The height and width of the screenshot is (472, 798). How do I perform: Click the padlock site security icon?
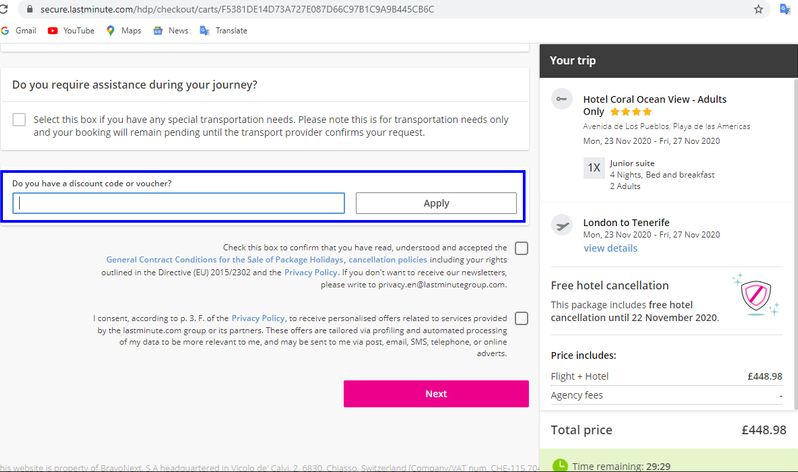click(x=30, y=9)
